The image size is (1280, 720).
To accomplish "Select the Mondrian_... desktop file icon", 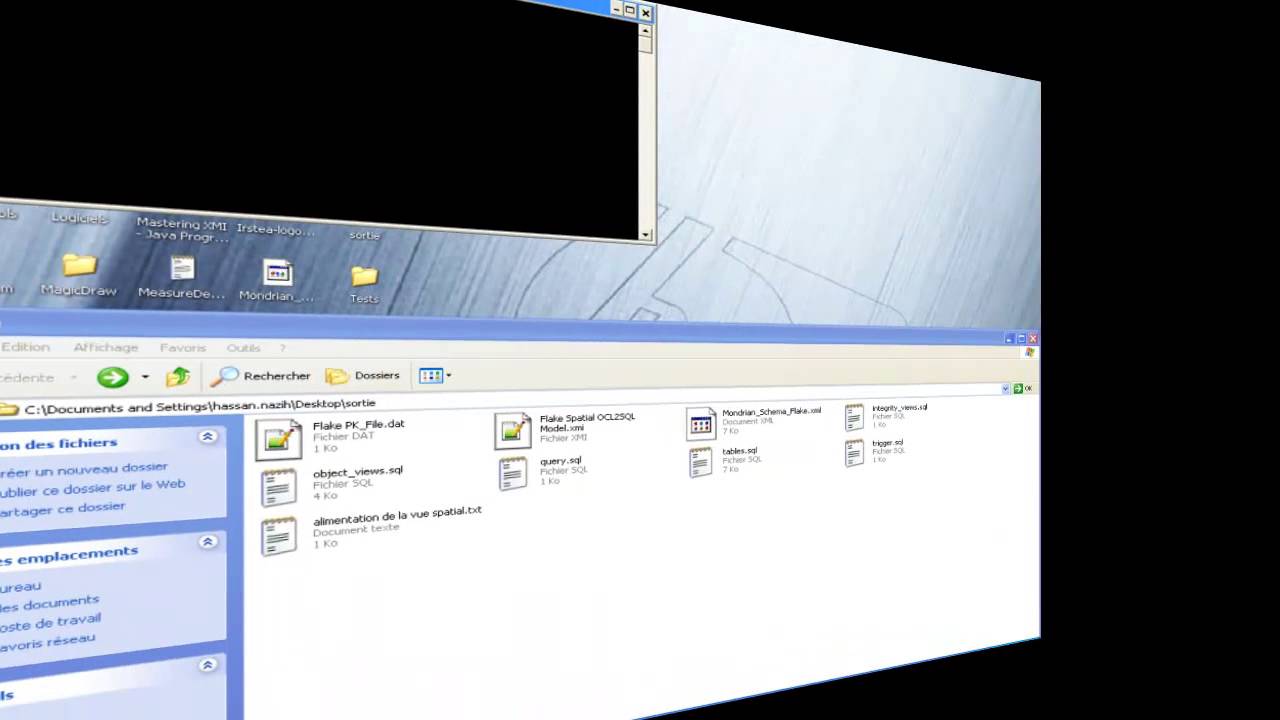I will [x=277, y=272].
